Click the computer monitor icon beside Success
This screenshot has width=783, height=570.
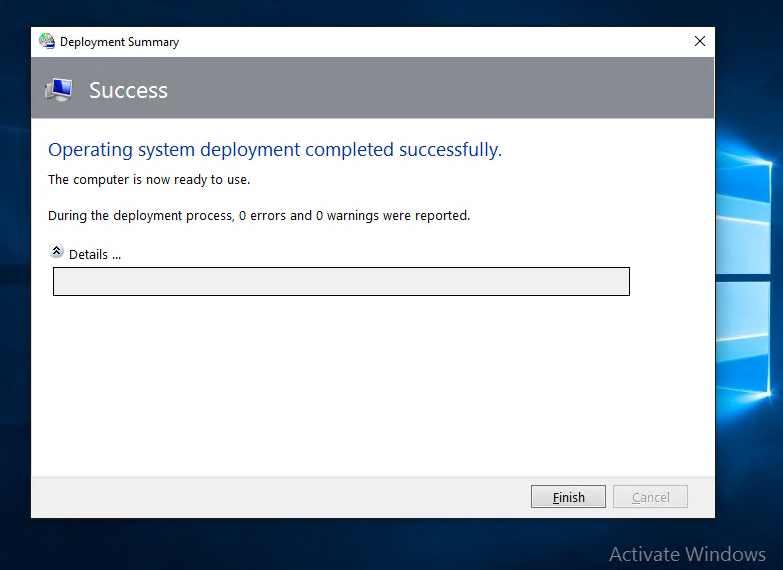click(59, 90)
